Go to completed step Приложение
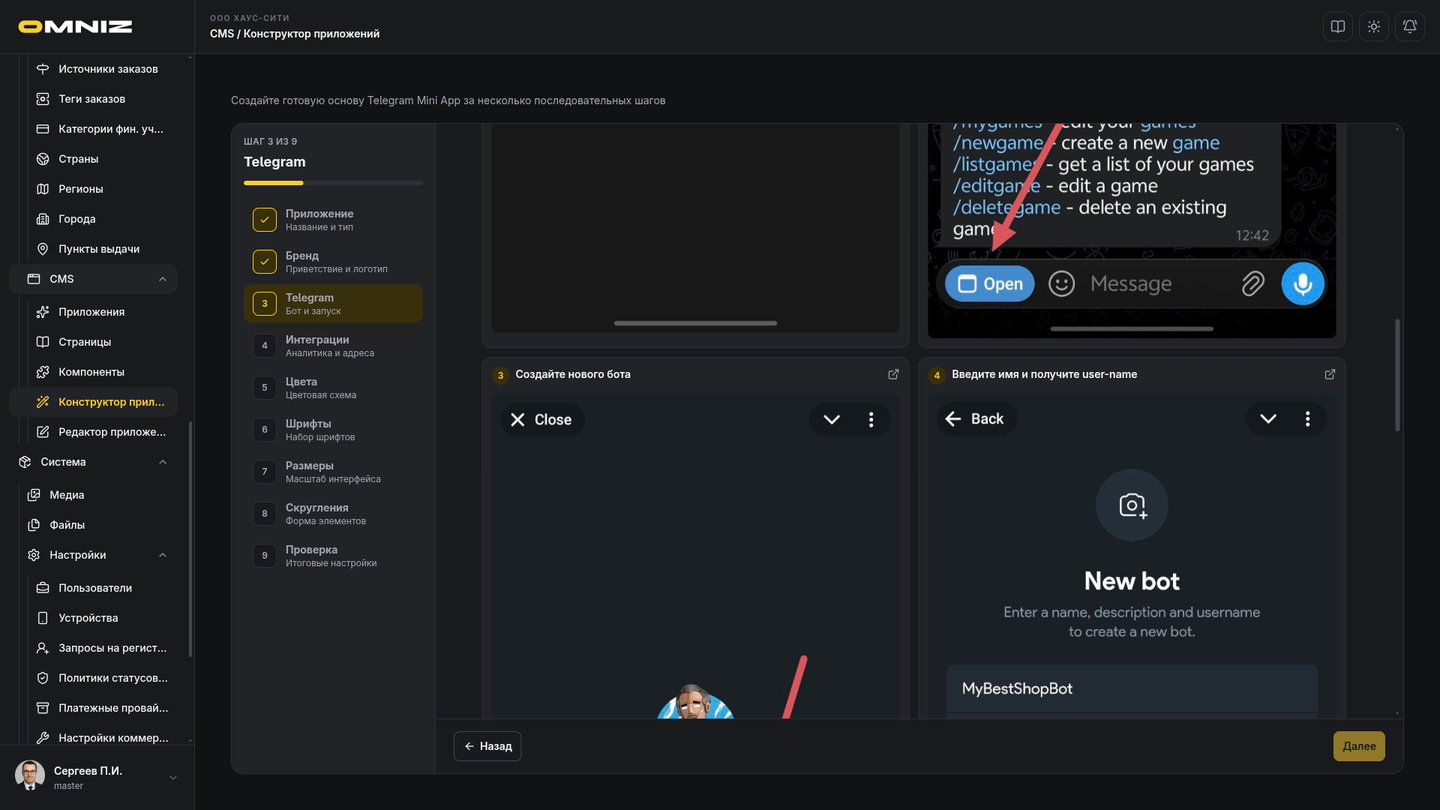Viewport: 1440px width, 810px height. 333,220
